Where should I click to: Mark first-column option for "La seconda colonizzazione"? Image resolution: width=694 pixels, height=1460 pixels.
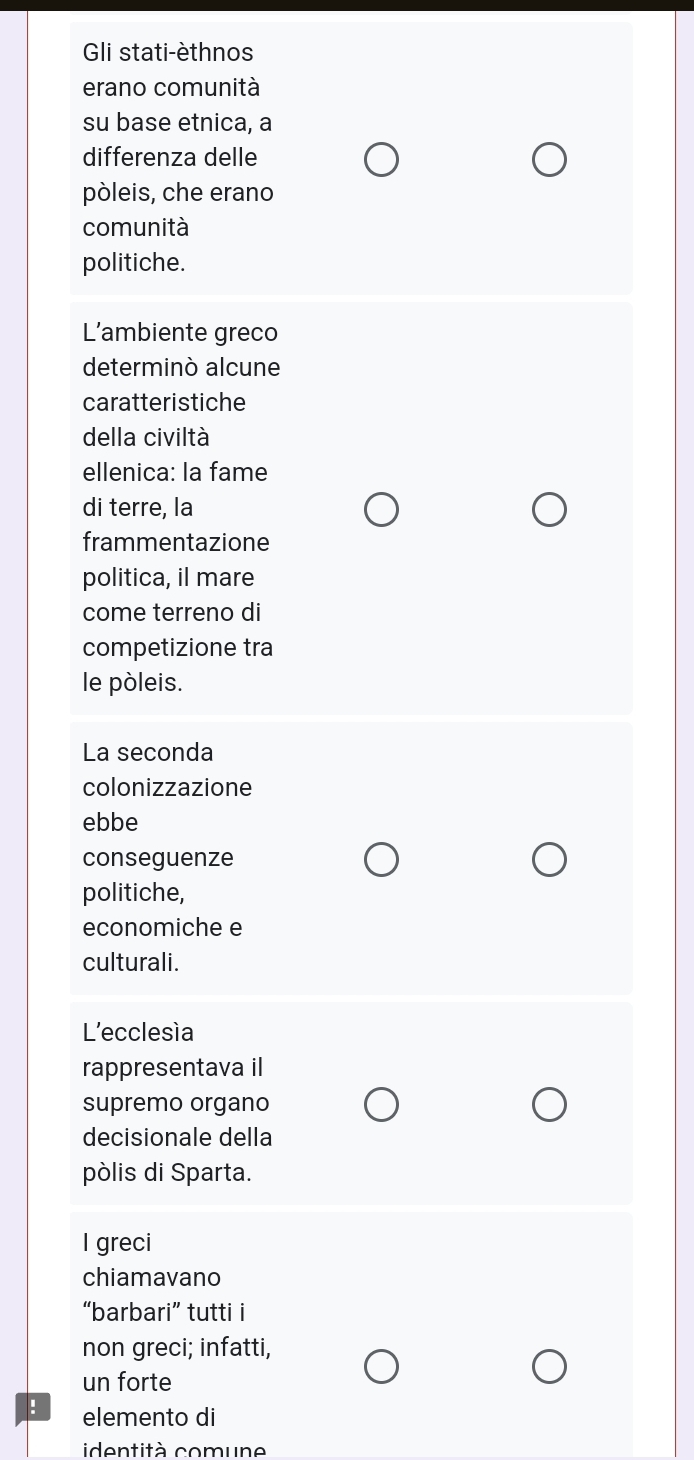(x=381, y=858)
